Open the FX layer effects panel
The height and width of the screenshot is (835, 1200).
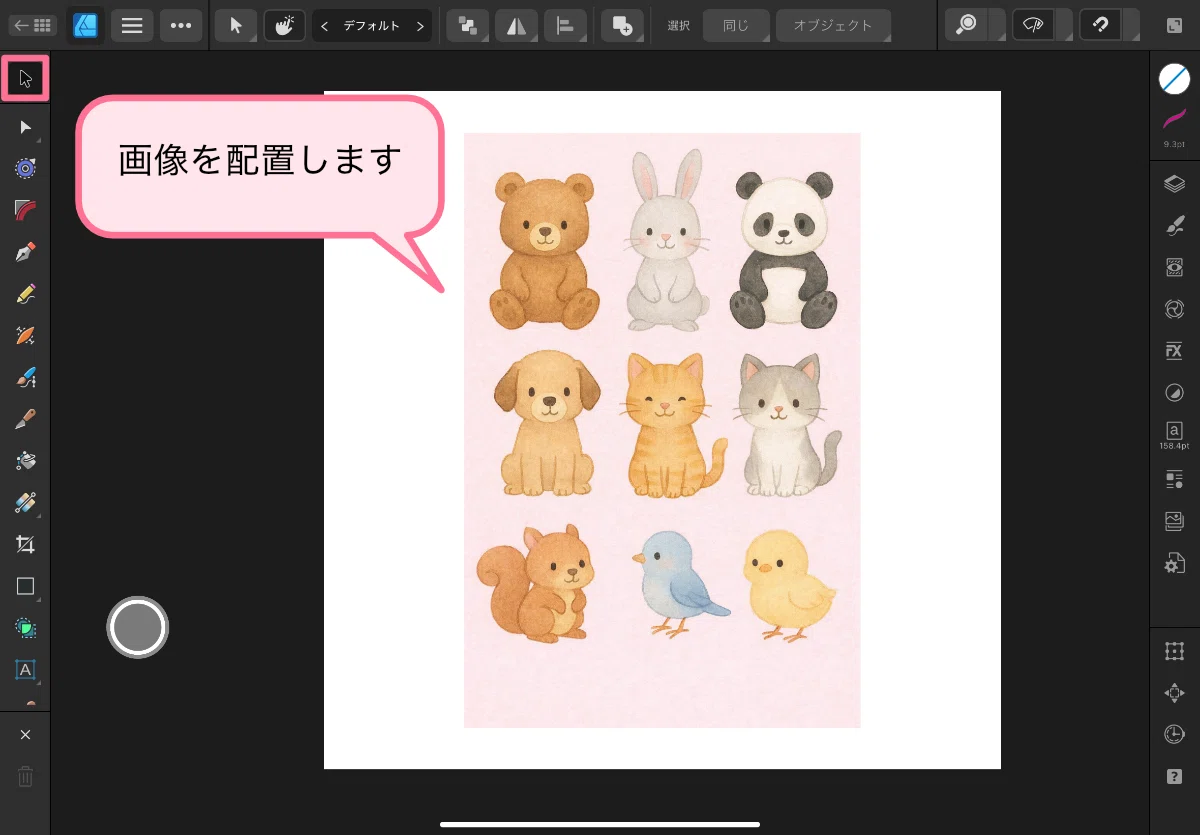pyautogui.click(x=1174, y=351)
